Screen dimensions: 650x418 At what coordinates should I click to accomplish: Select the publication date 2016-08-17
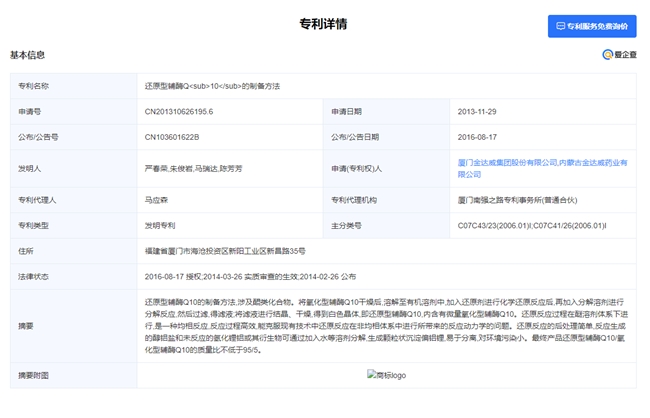point(479,137)
